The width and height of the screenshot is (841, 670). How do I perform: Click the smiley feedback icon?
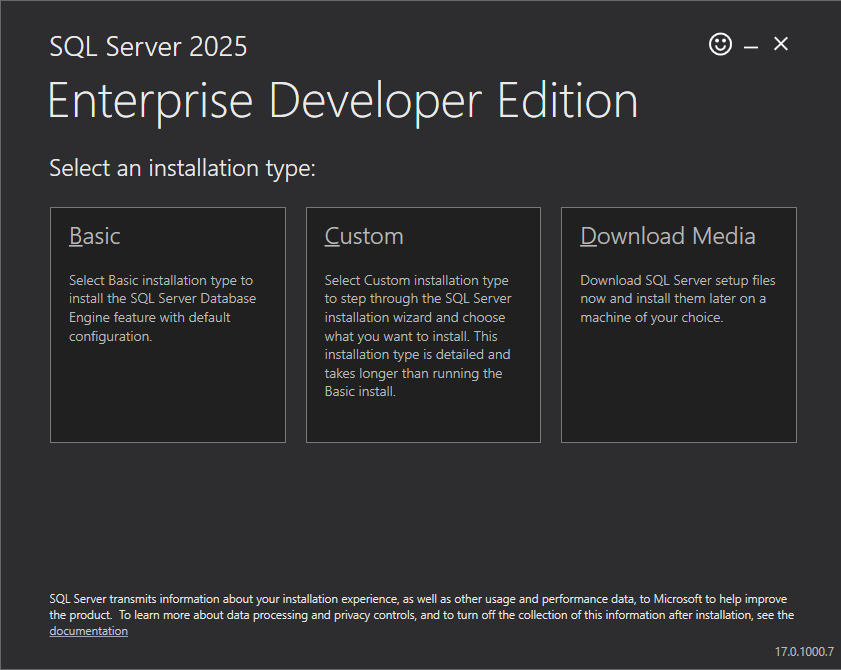[x=720, y=44]
